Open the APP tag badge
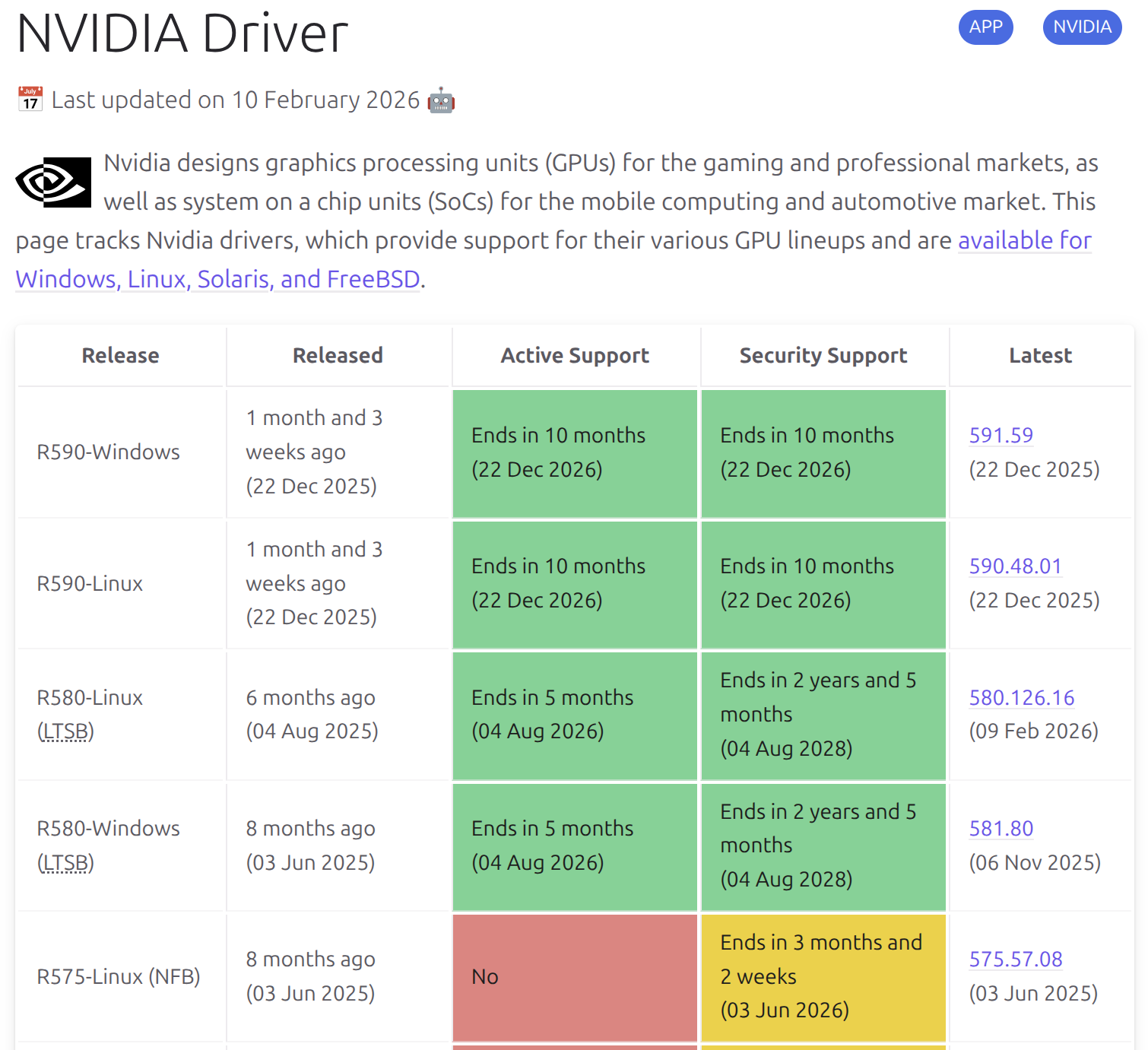 pyautogui.click(x=985, y=27)
